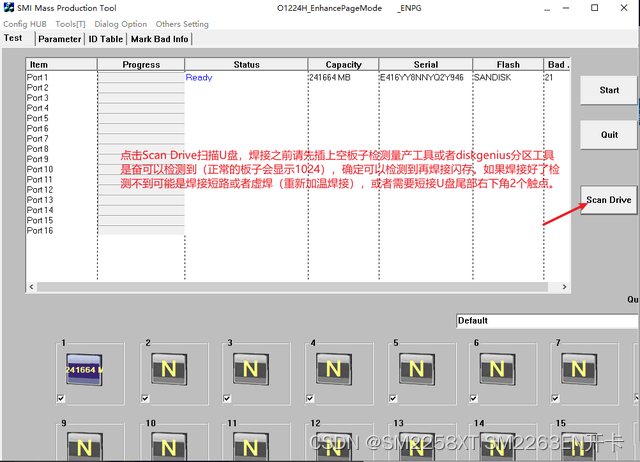Open the Others Setting menu
Image resolution: width=640 pixels, height=462 pixels.
tap(182, 24)
